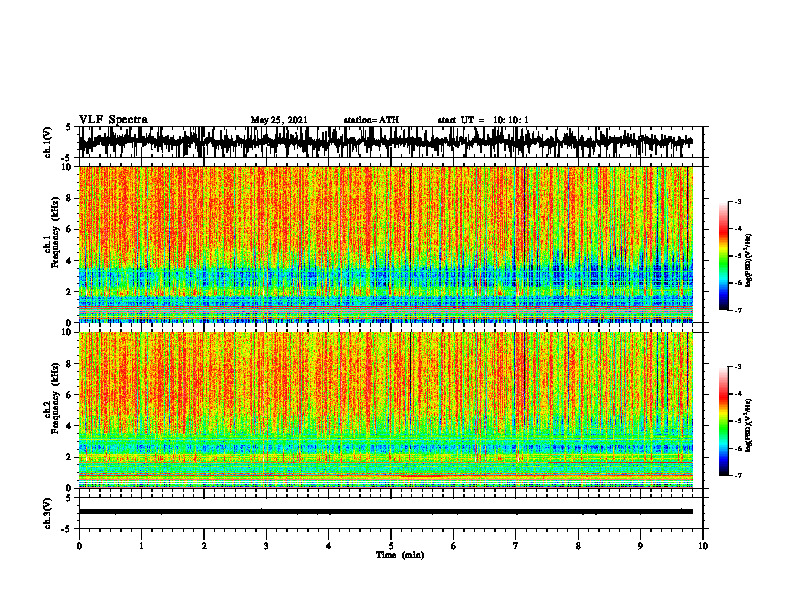792x612 pixels.
Task: Click time axis tick label '3'
Action: coord(266,546)
